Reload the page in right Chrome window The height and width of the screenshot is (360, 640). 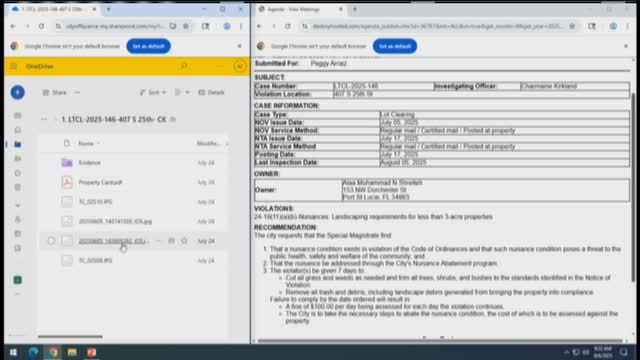[x=288, y=26]
